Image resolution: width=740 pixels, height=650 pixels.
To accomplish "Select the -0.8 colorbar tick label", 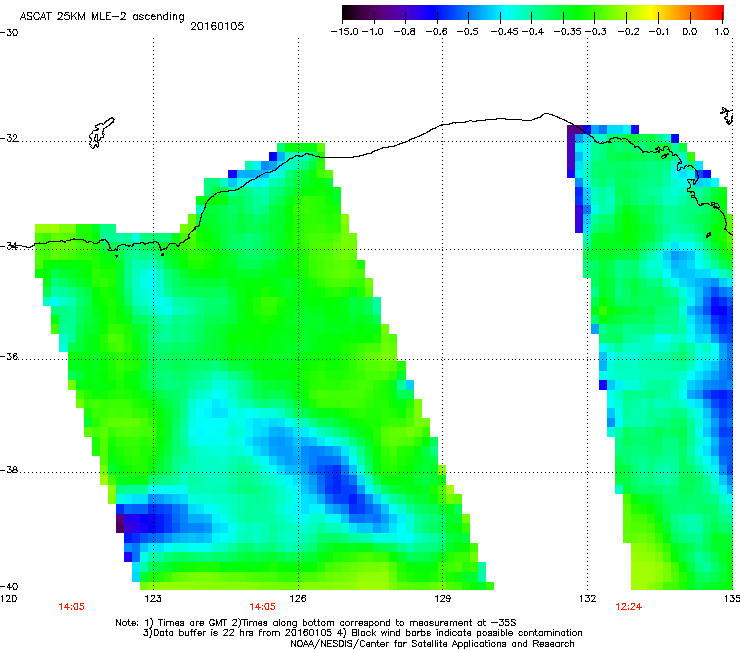I will pyautogui.click(x=404, y=32).
